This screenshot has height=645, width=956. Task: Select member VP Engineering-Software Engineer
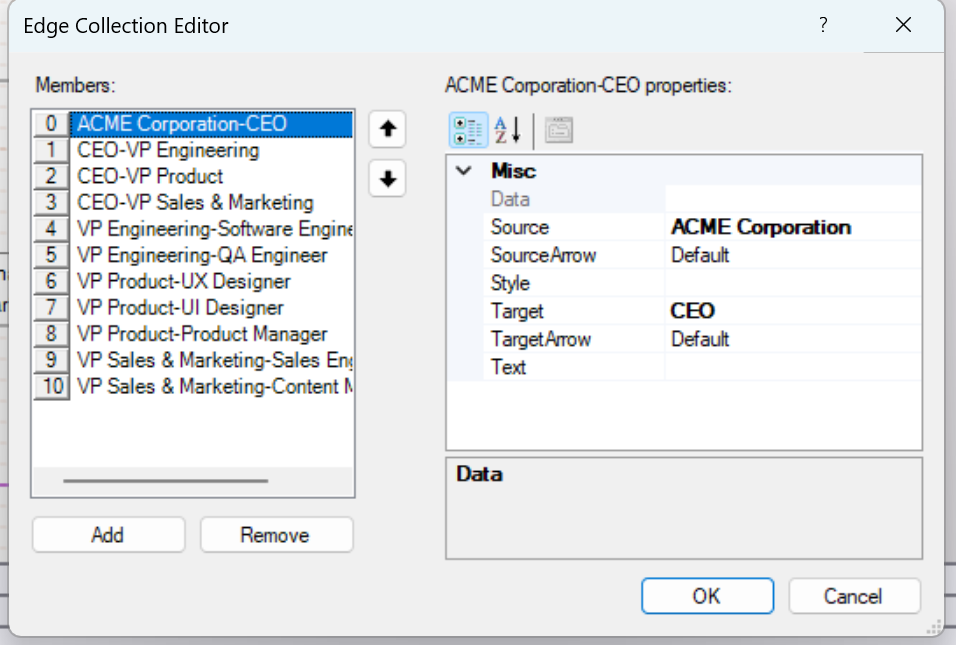pyautogui.click(x=212, y=229)
